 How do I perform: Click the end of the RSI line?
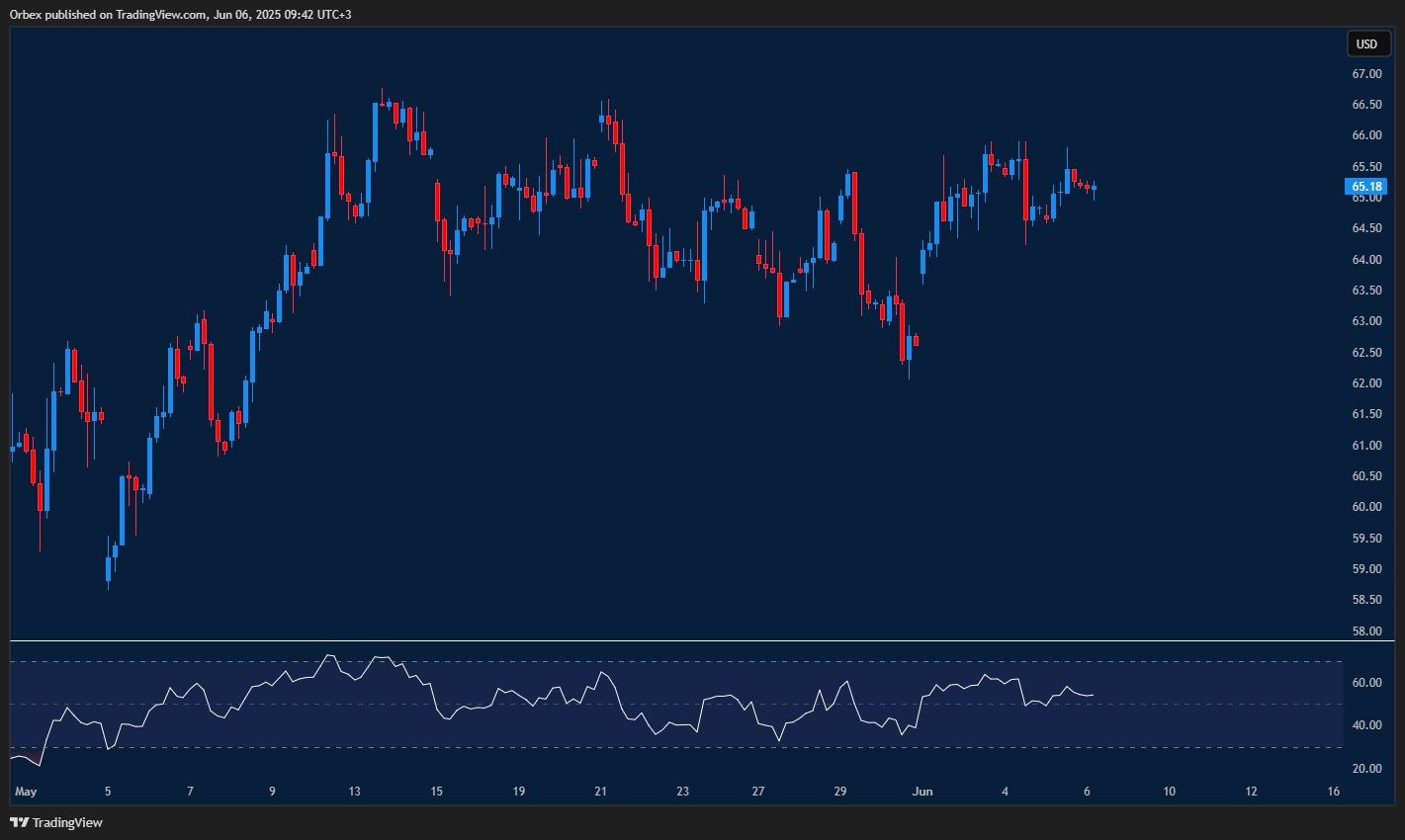point(1093,695)
